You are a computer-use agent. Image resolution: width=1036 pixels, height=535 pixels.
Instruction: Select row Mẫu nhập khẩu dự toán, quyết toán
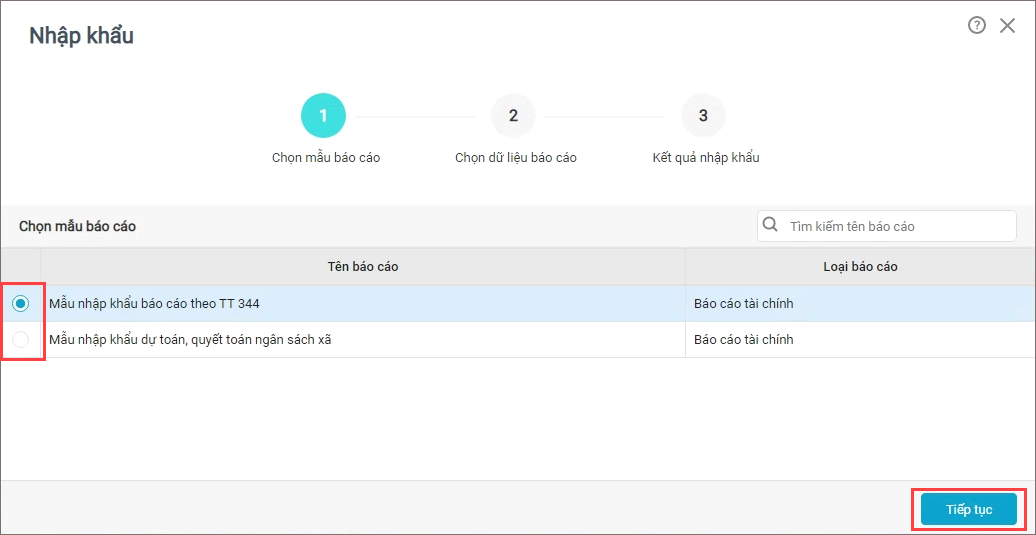pyautogui.click(x=518, y=339)
